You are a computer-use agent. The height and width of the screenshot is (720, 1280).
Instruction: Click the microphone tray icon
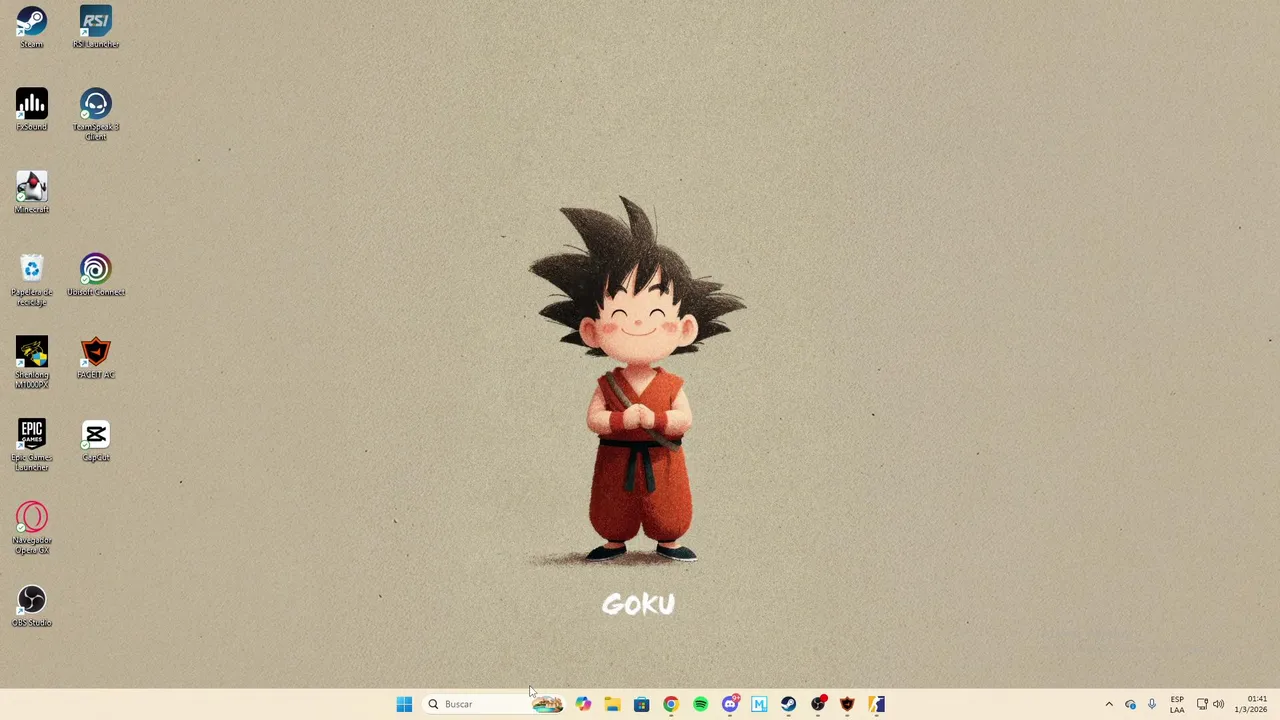coord(1152,704)
